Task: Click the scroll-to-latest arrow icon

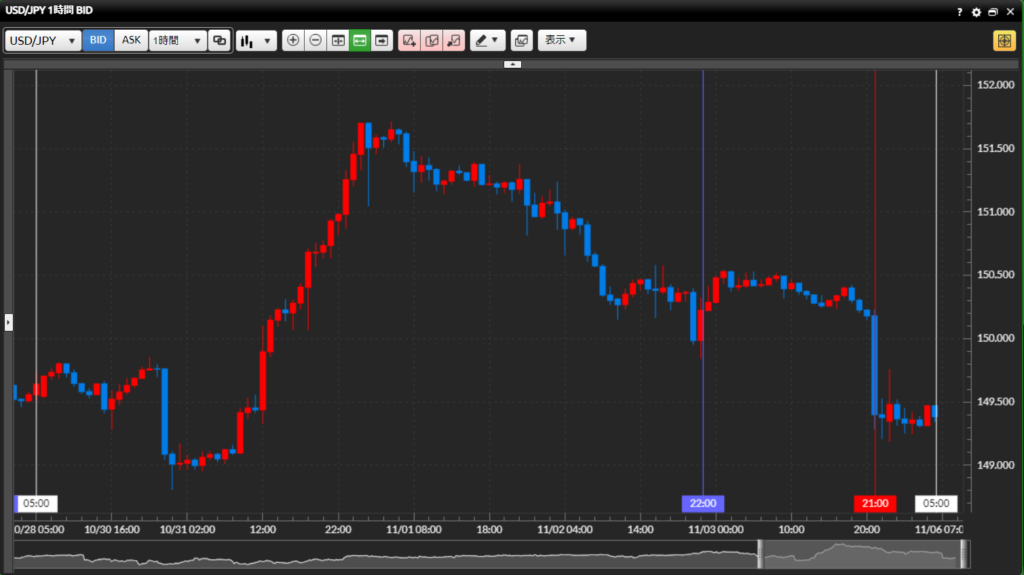Action: (381, 41)
